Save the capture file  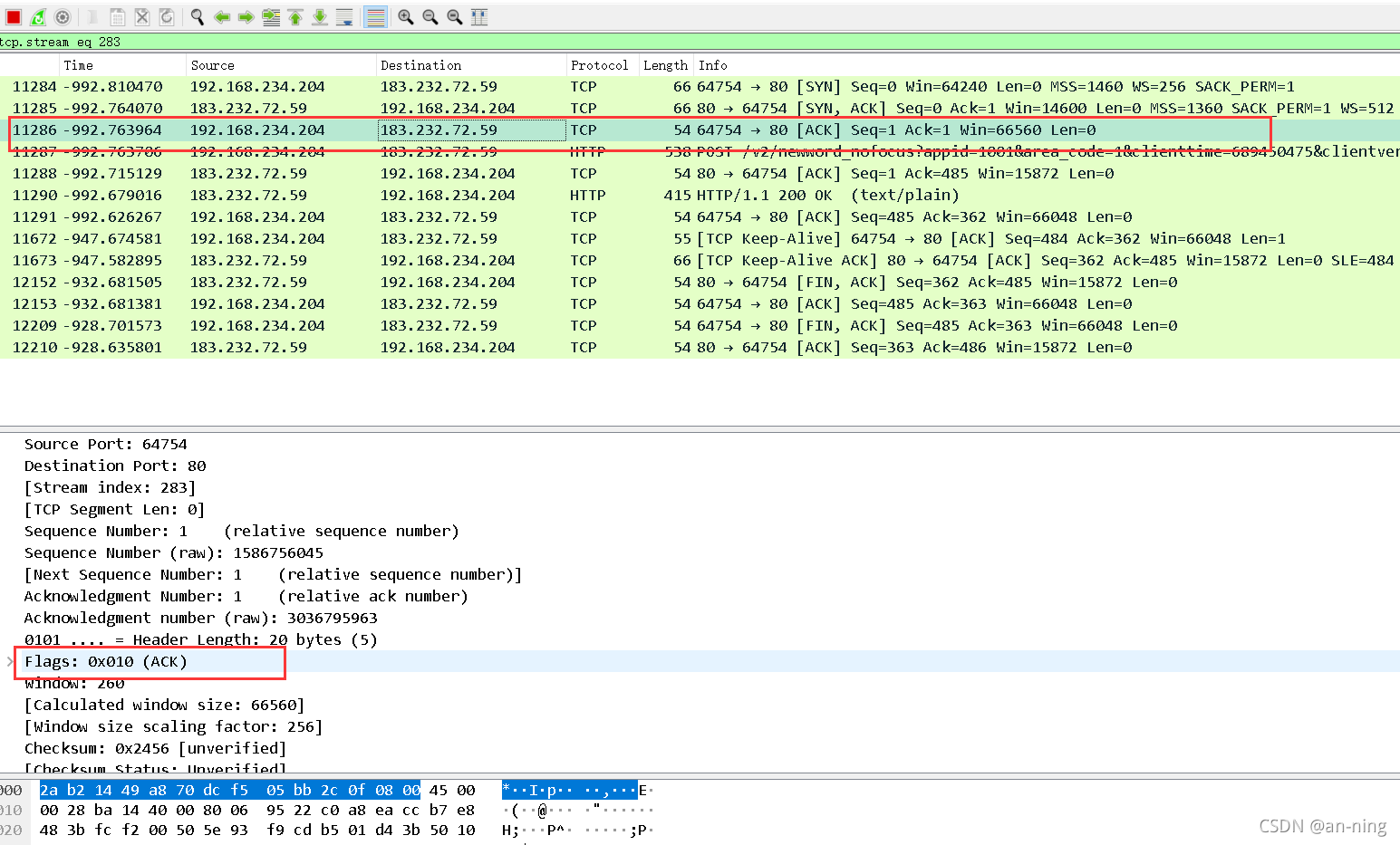tap(118, 17)
